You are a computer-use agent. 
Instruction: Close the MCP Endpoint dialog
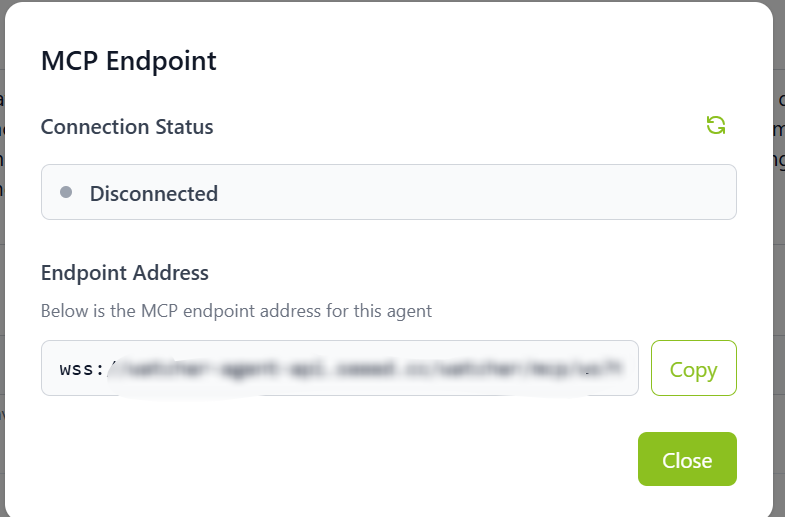[687, 459]
